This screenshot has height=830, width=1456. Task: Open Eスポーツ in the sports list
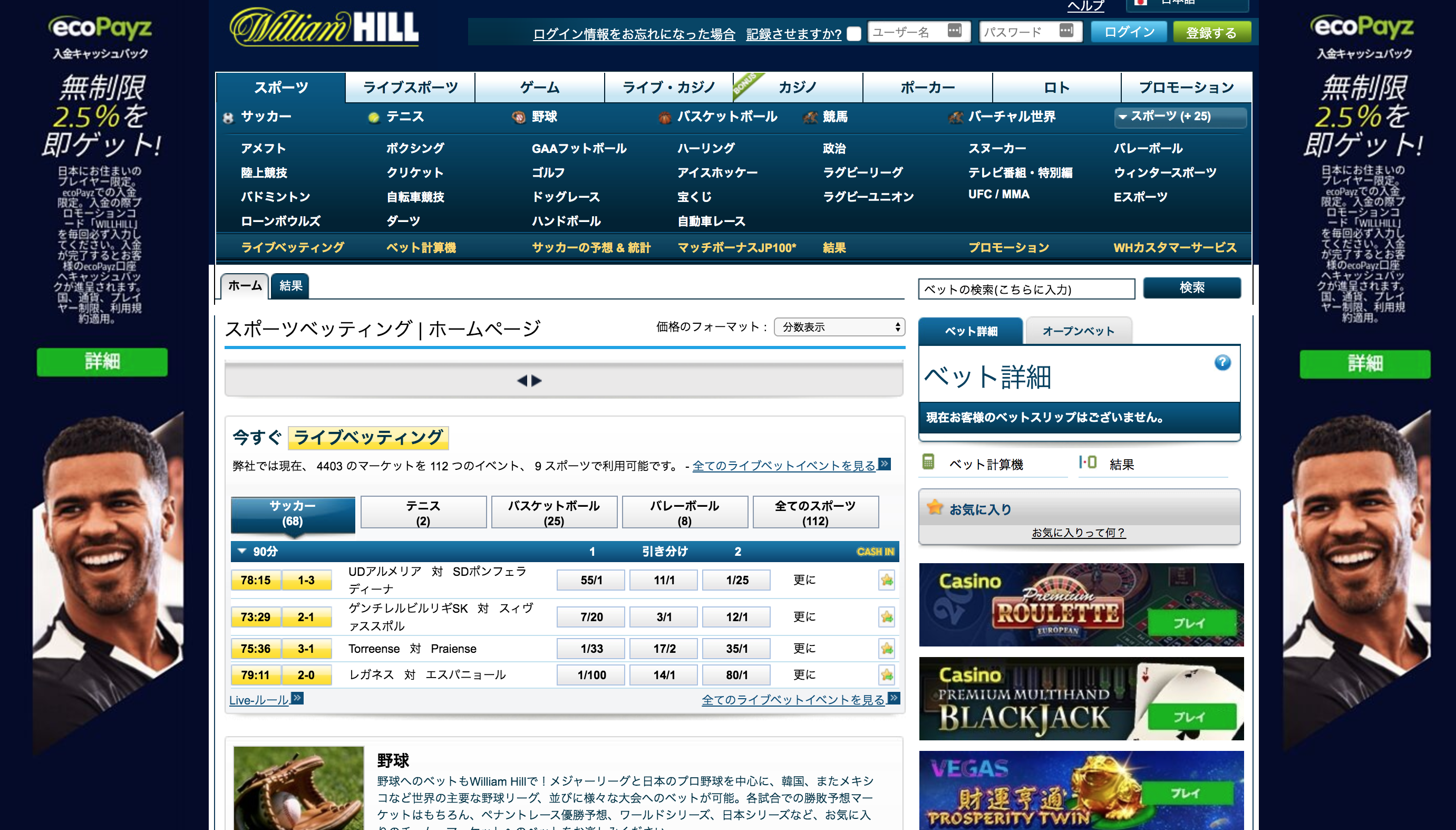click(x=1140, y=197)
